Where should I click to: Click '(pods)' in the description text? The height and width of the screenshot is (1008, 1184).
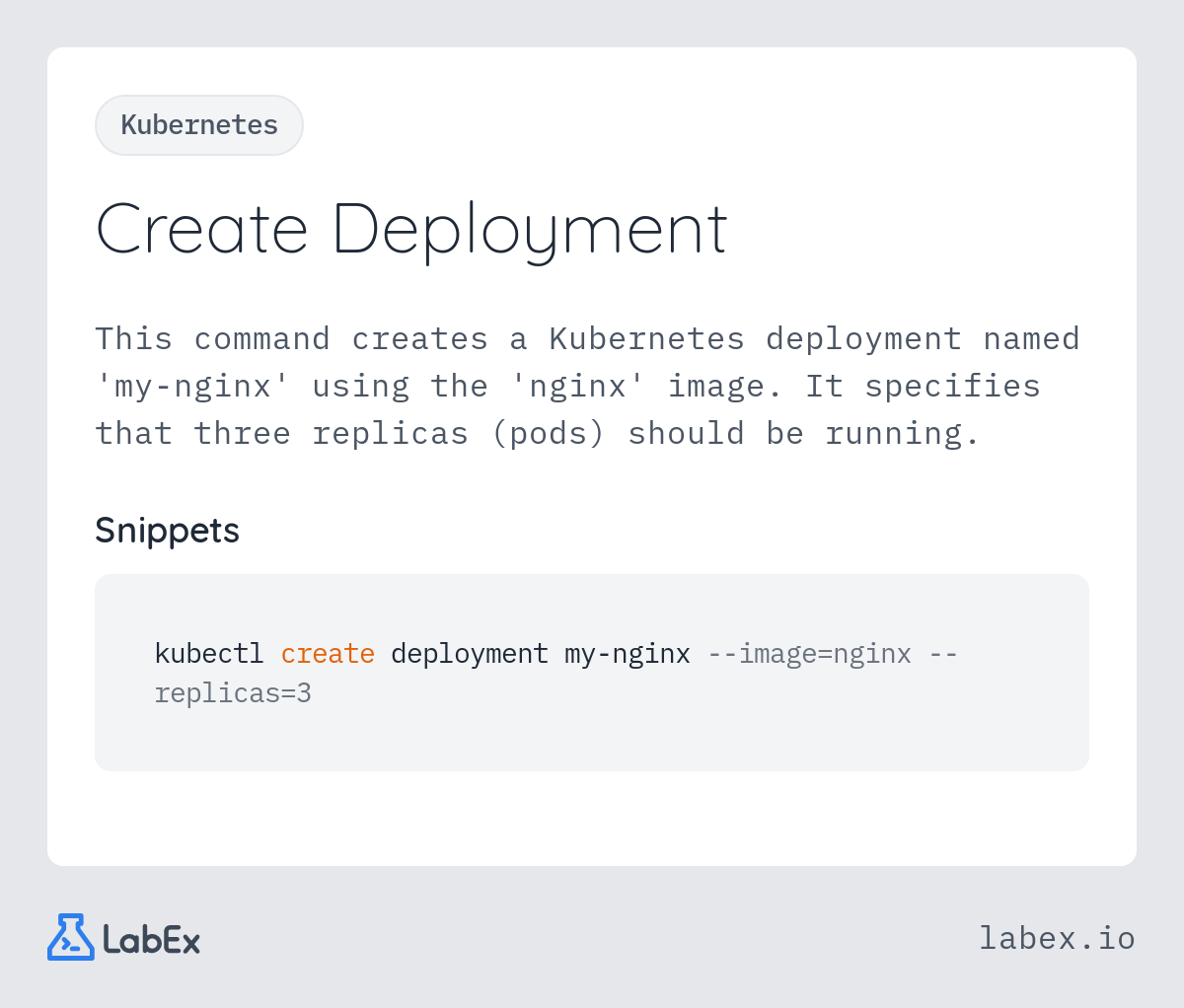(x=548, y=433)
